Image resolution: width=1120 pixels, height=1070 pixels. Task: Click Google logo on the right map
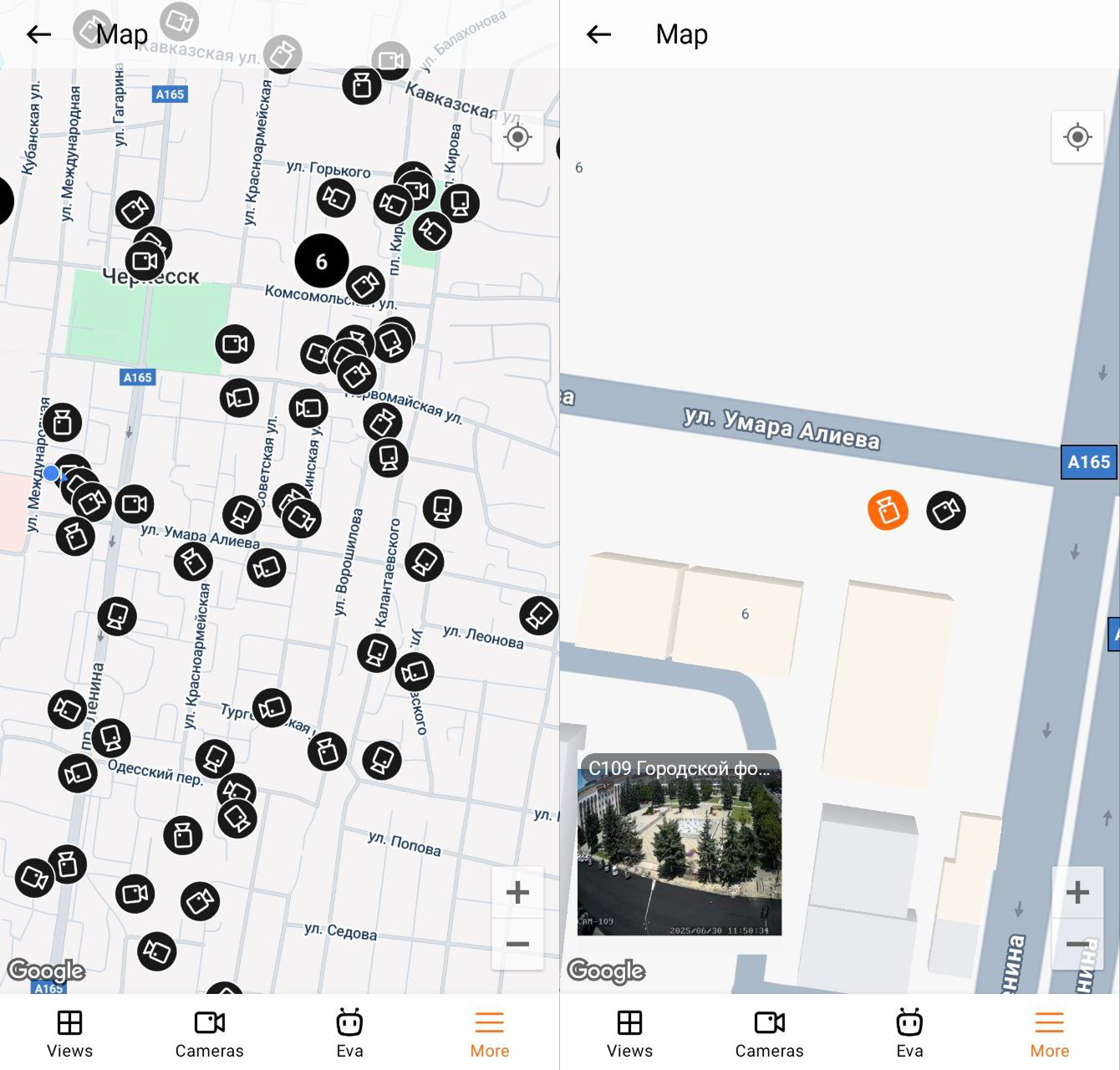(x=606, y=971)
